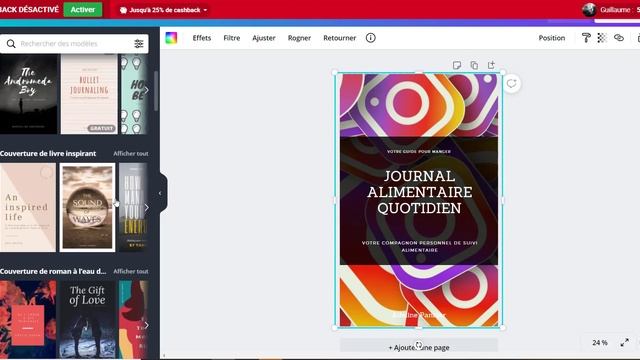
Task: Open the transparency checkerboard icon
Action: (x=602, y=38)
